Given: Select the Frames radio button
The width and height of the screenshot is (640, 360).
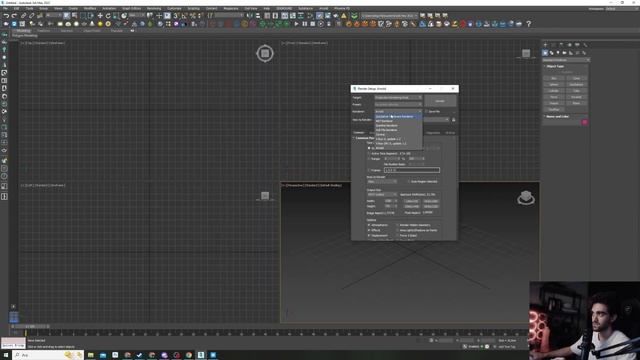Looking at the screenshot, I should [369, 170].
